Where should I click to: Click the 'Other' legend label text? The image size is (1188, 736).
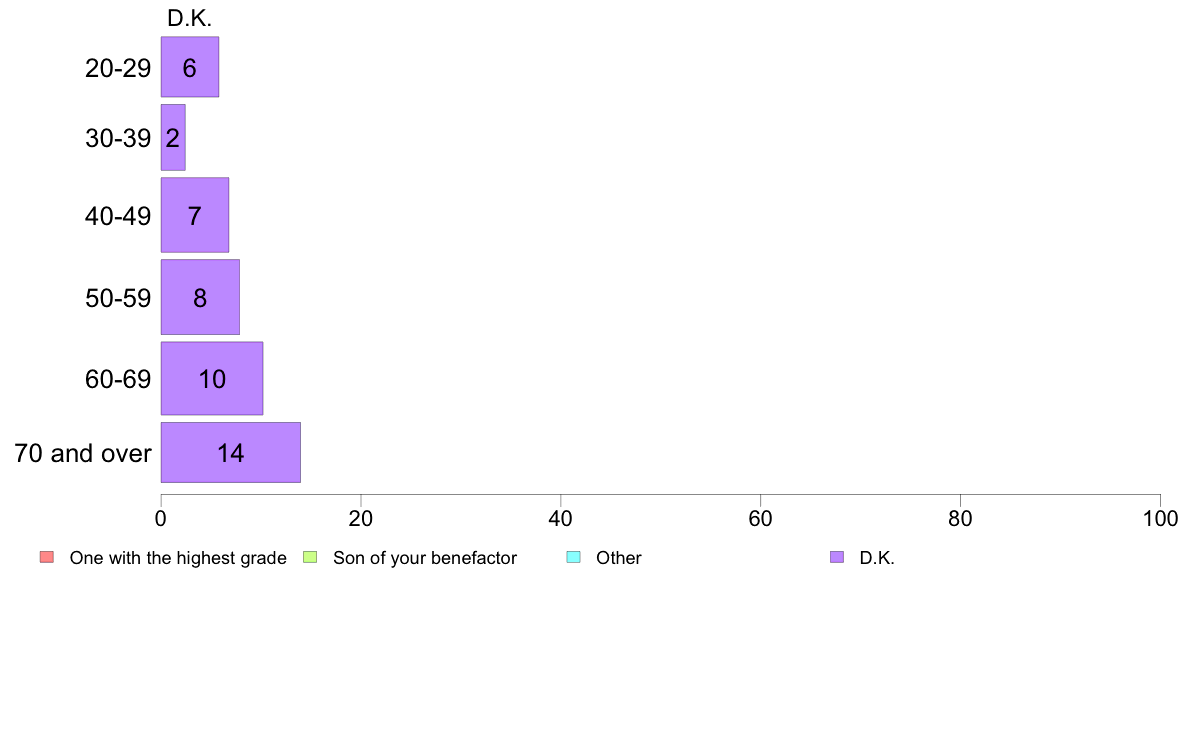[619, 558]
